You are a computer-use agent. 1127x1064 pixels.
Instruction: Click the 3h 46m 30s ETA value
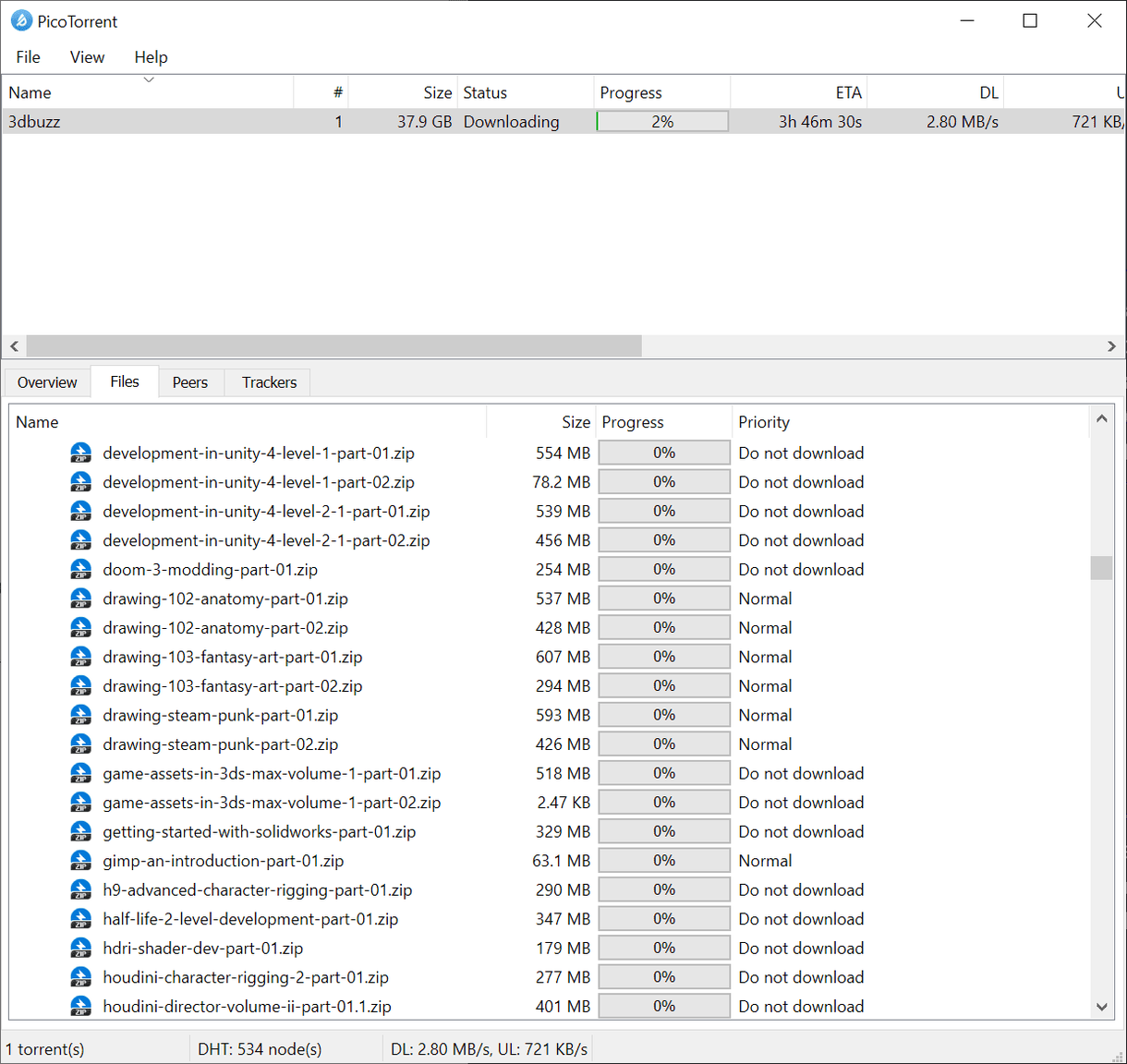click(x=820, y=122)
